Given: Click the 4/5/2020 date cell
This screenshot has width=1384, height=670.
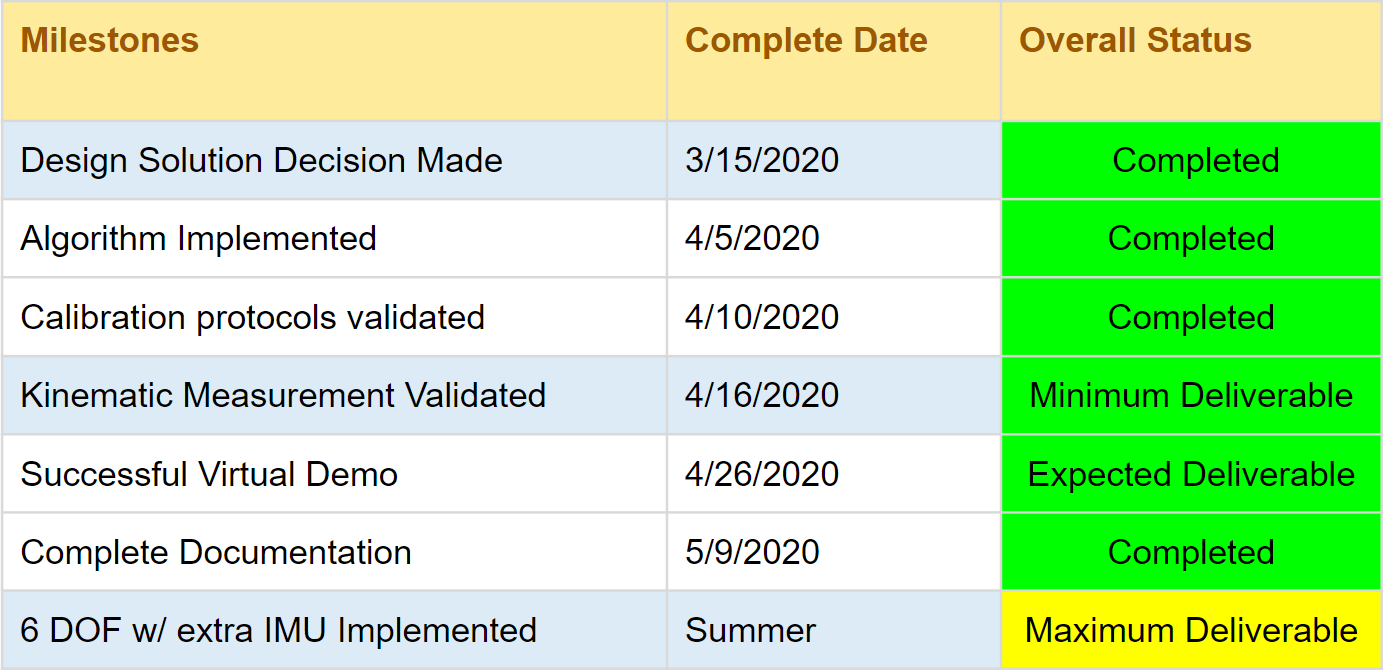Looking at the screenshot, I should [752, 239].
